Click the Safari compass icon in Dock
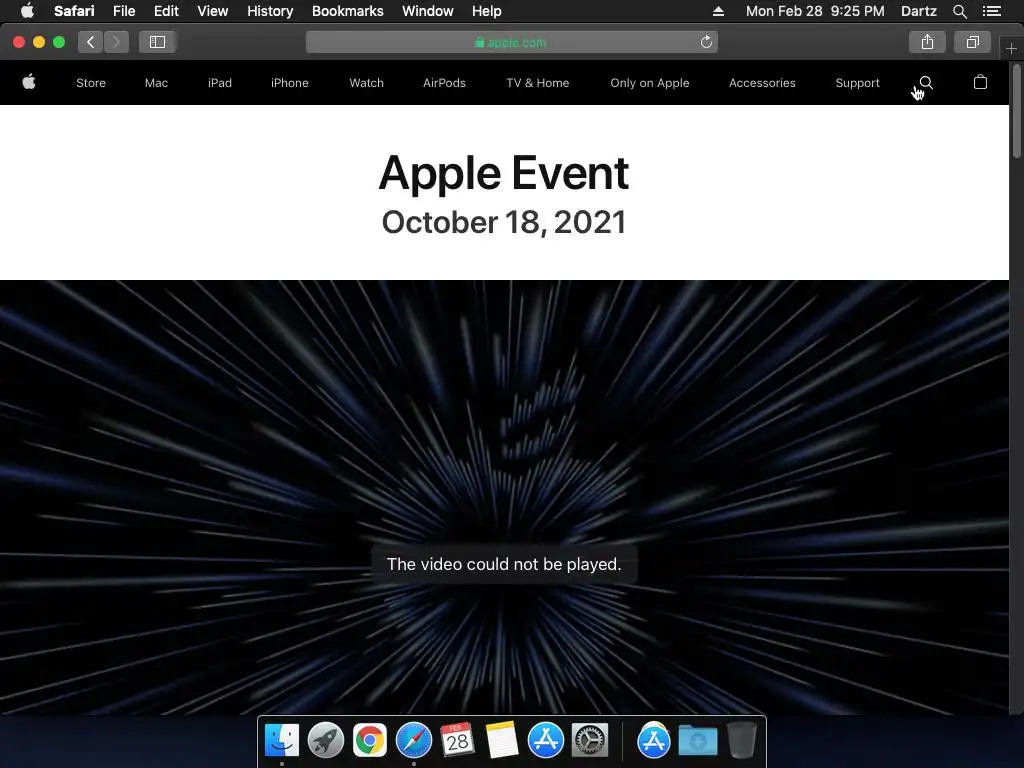This screenshot has width=1024, height=768. (414, 741)
